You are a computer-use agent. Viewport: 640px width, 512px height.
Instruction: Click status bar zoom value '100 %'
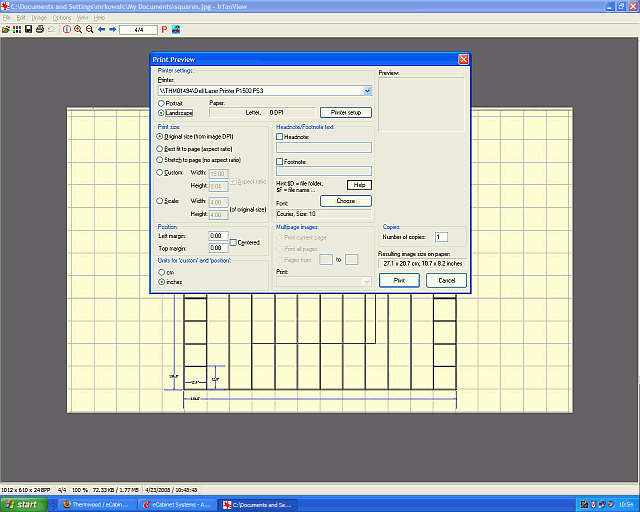(x=80, y=490)
